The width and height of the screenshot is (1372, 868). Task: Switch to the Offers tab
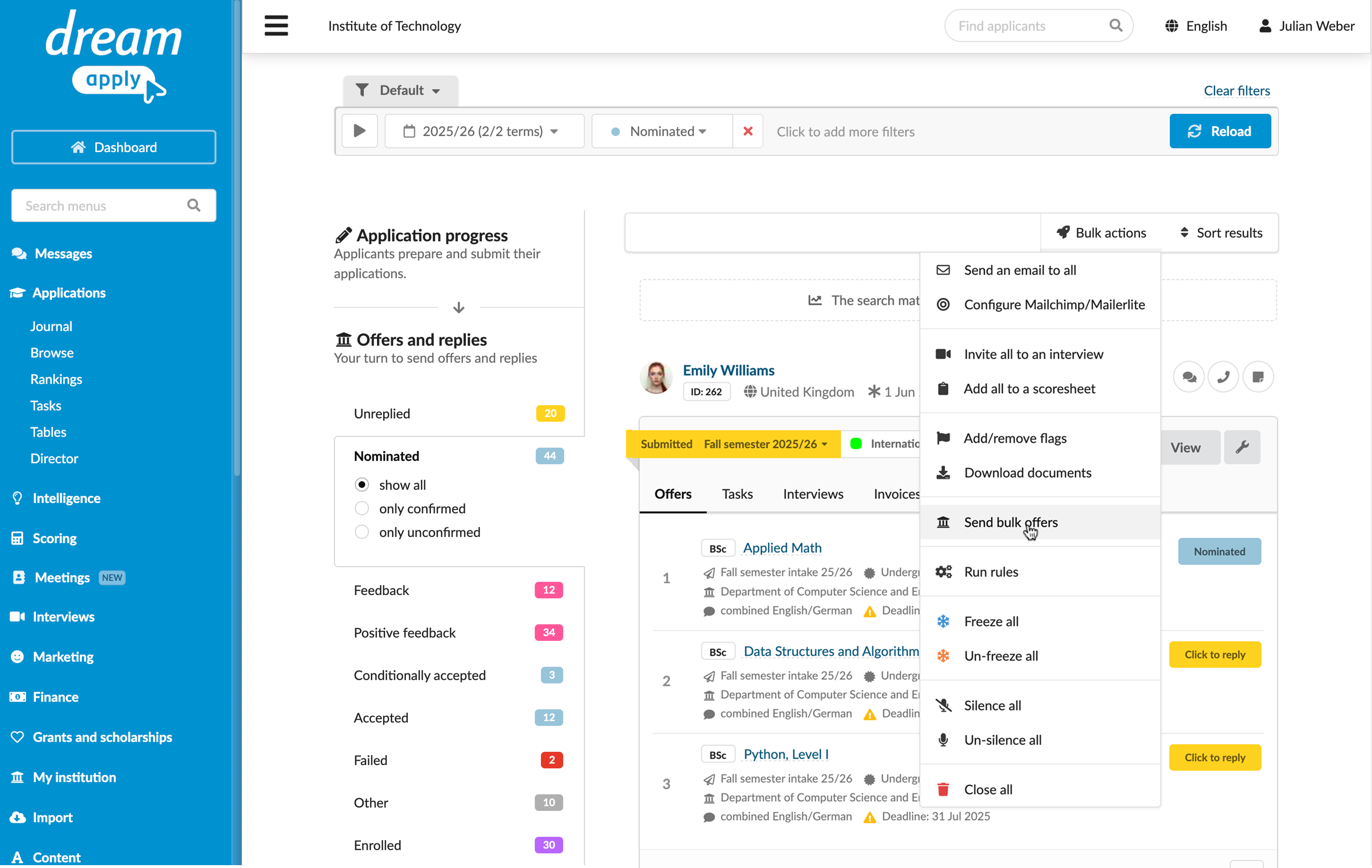click(673, 494)
